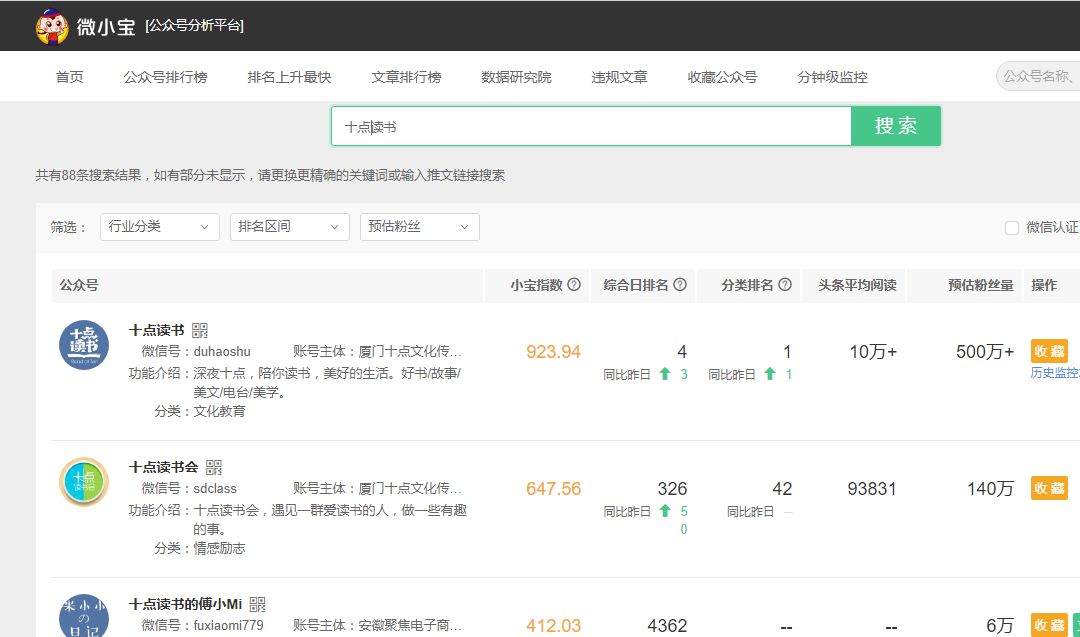Click the green 搜索 button

pos(895,128)
